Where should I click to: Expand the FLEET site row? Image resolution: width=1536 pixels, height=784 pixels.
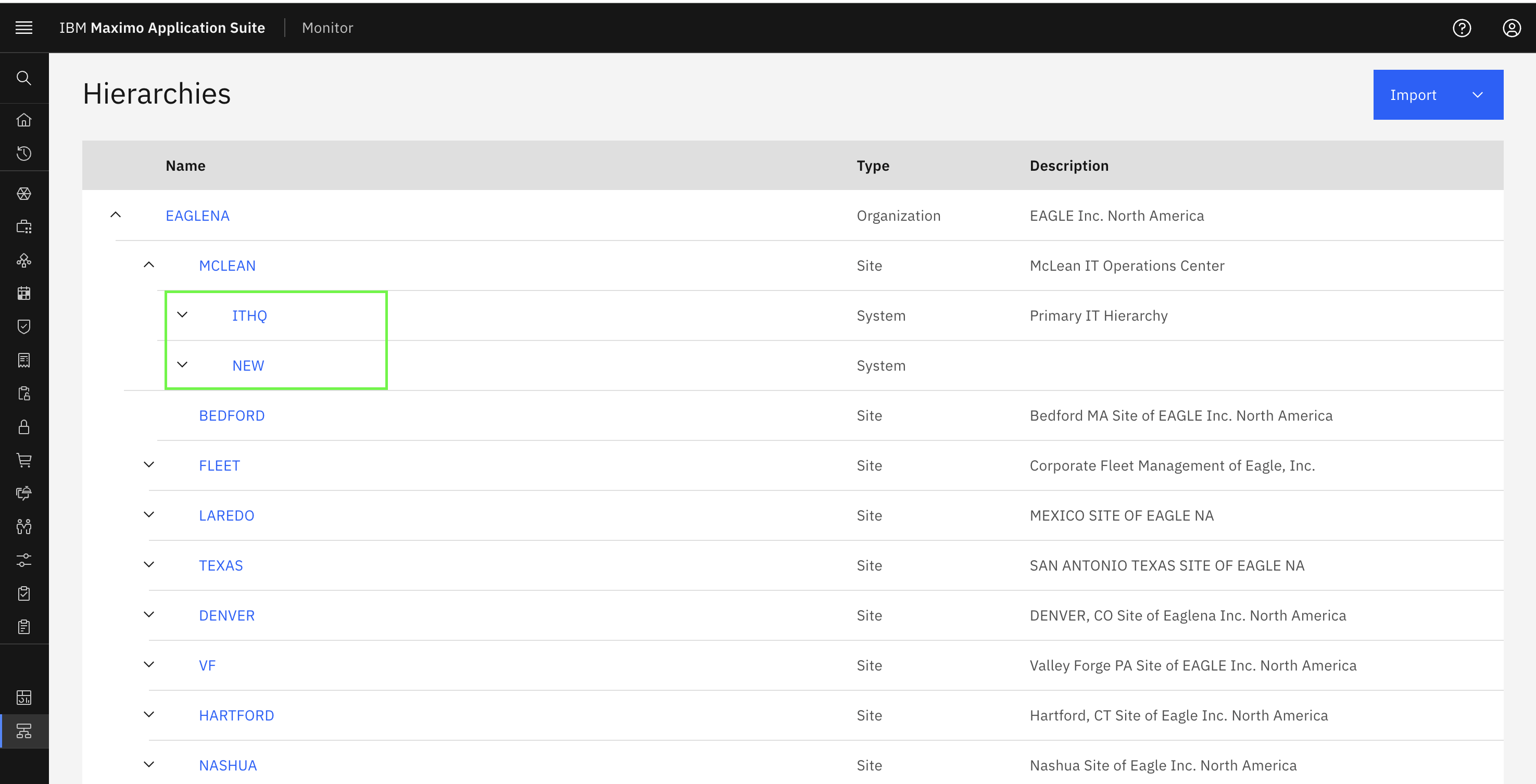click(149, 465)
